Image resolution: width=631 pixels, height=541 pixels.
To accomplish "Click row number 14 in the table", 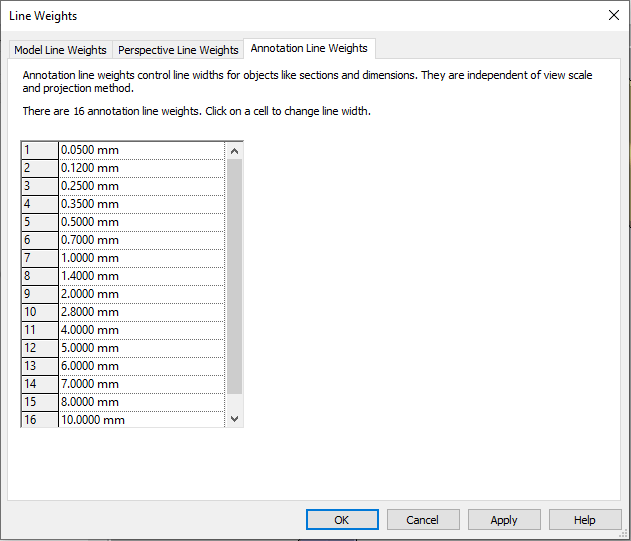I will coord(39,384).
